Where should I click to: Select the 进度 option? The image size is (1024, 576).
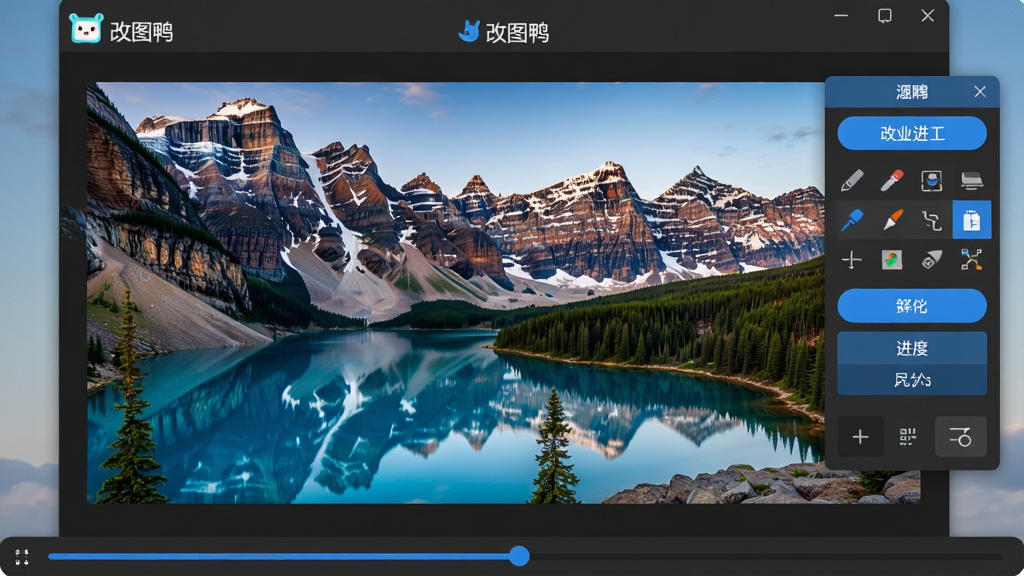click(912, 348)
